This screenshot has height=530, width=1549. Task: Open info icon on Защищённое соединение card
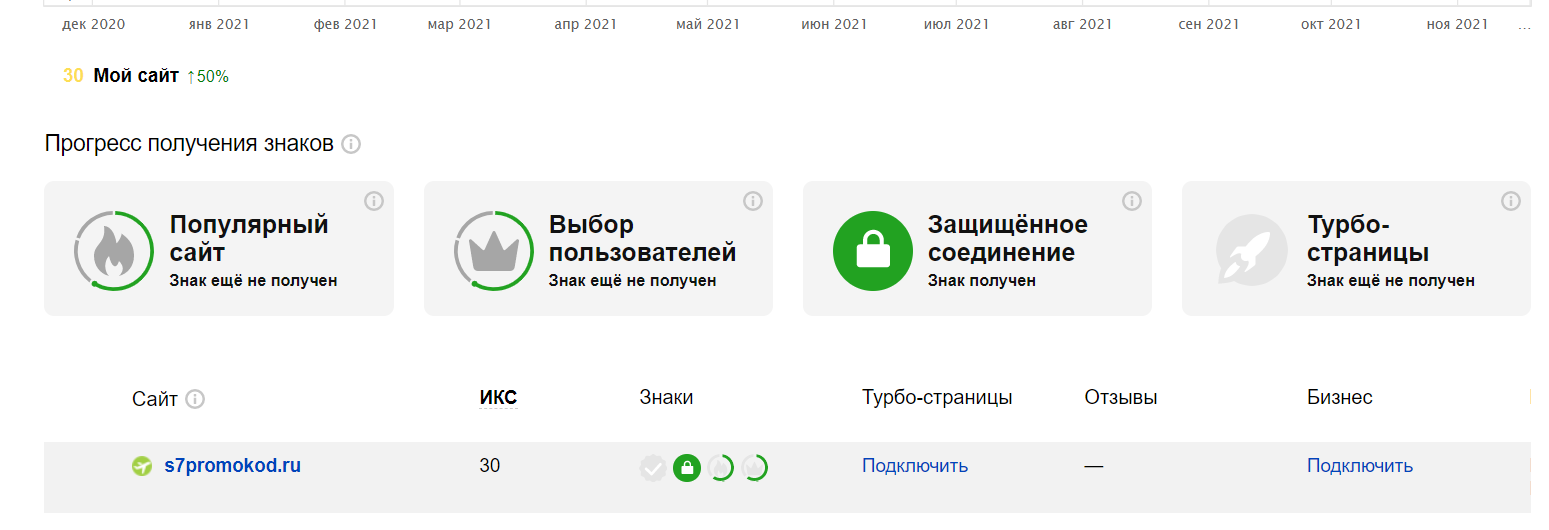pos(1132,201)
